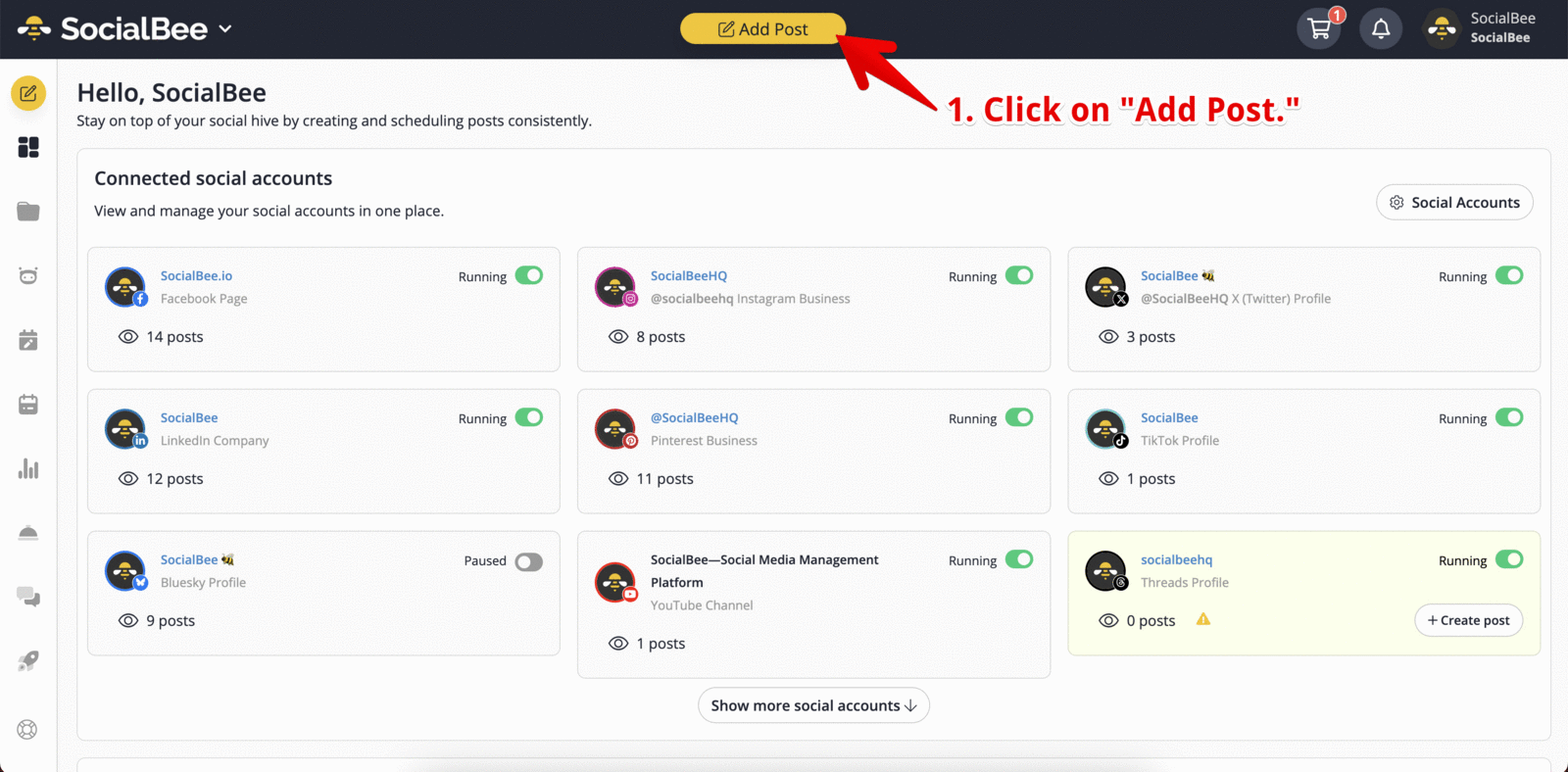Click the yellow Add Post button

click(x=762, y=28)
